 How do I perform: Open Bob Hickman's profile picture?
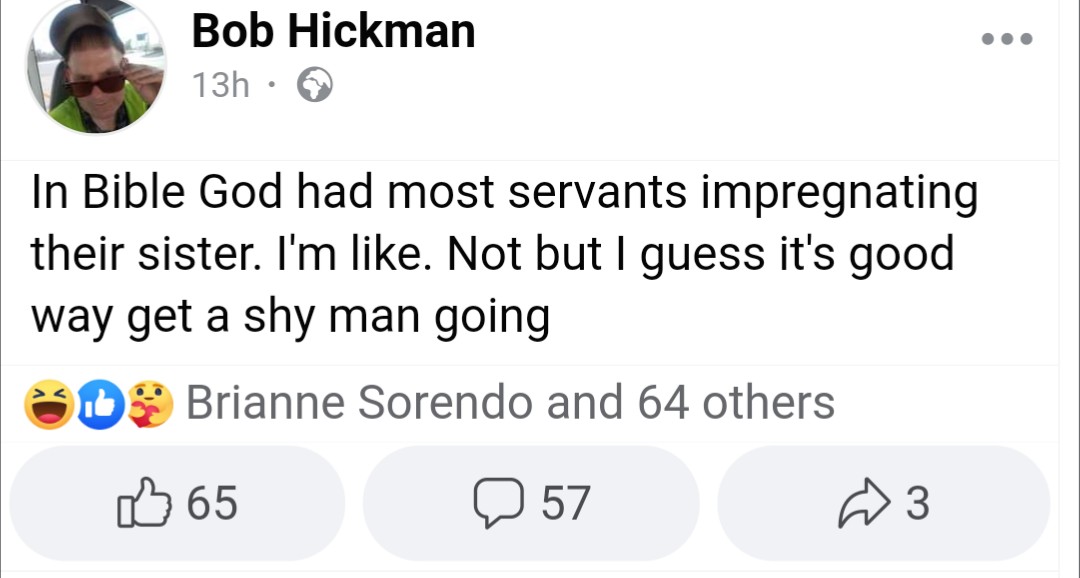coord(96,66)
